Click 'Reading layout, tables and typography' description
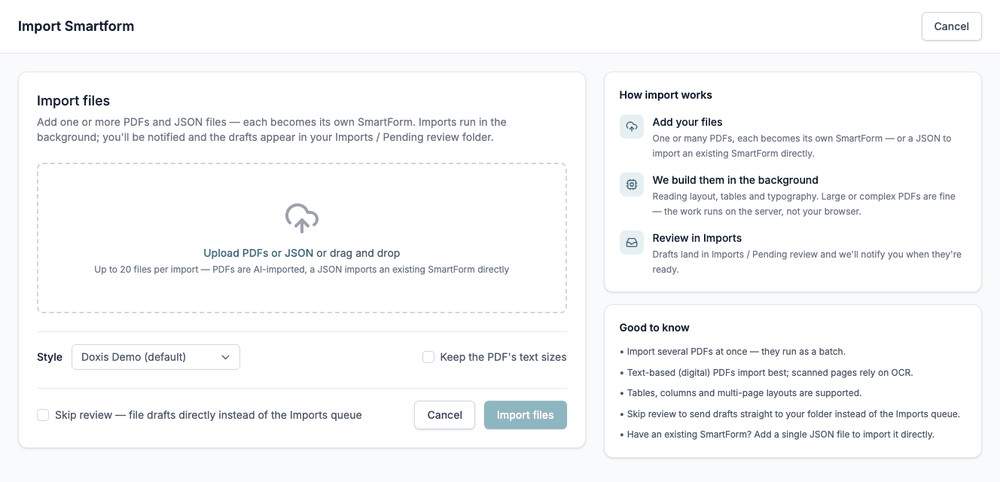1000x482 pixels. click(x=804, y=204)
